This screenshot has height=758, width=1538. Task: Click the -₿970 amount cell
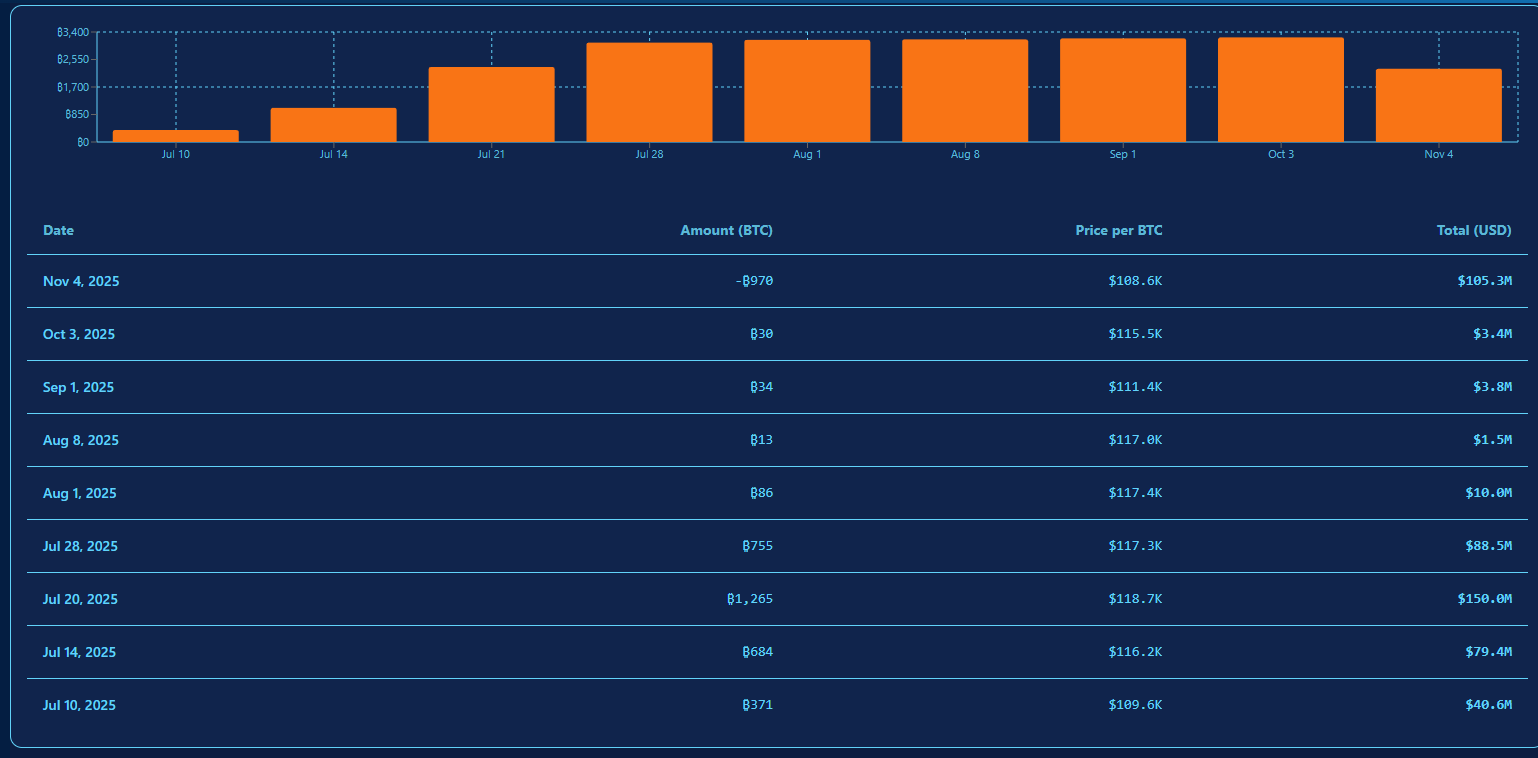(754, 282)
